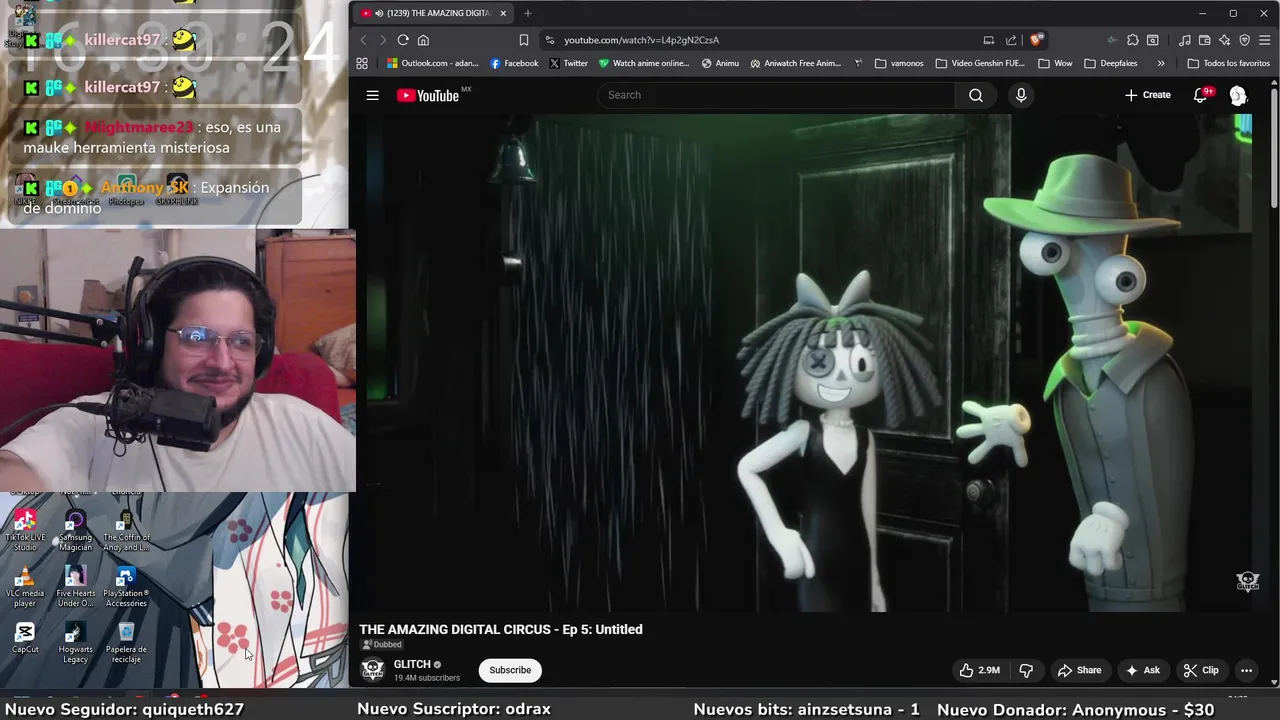The height and width of the screenshot is (720, 1280).
Task: Click the Clip button under the video
Action: pyautogui.click(x=1201, y=670)
